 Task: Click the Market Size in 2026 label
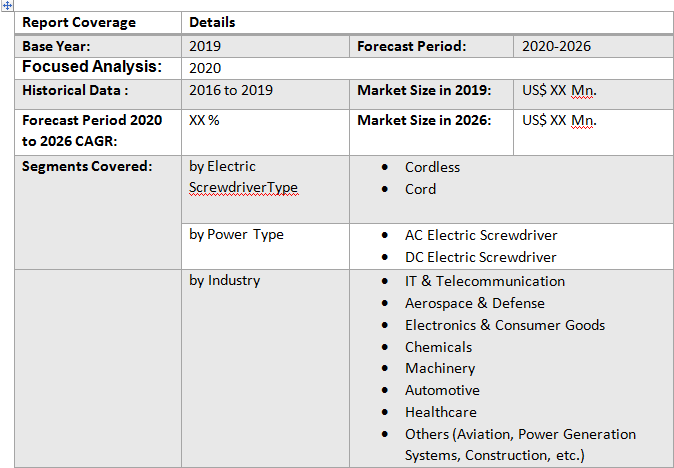click(424, 120)
